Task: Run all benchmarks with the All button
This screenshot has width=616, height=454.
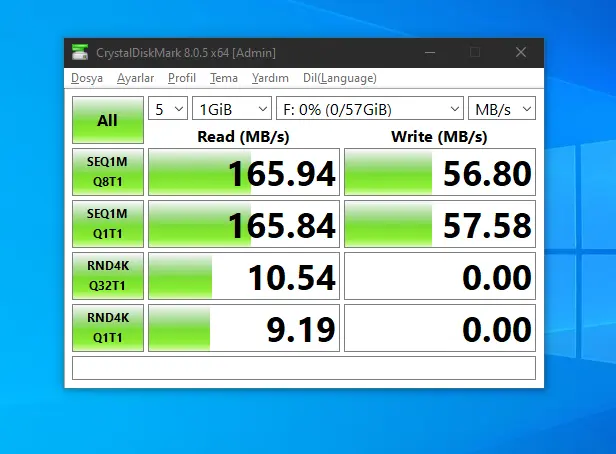Action: (x=108, y=120)
